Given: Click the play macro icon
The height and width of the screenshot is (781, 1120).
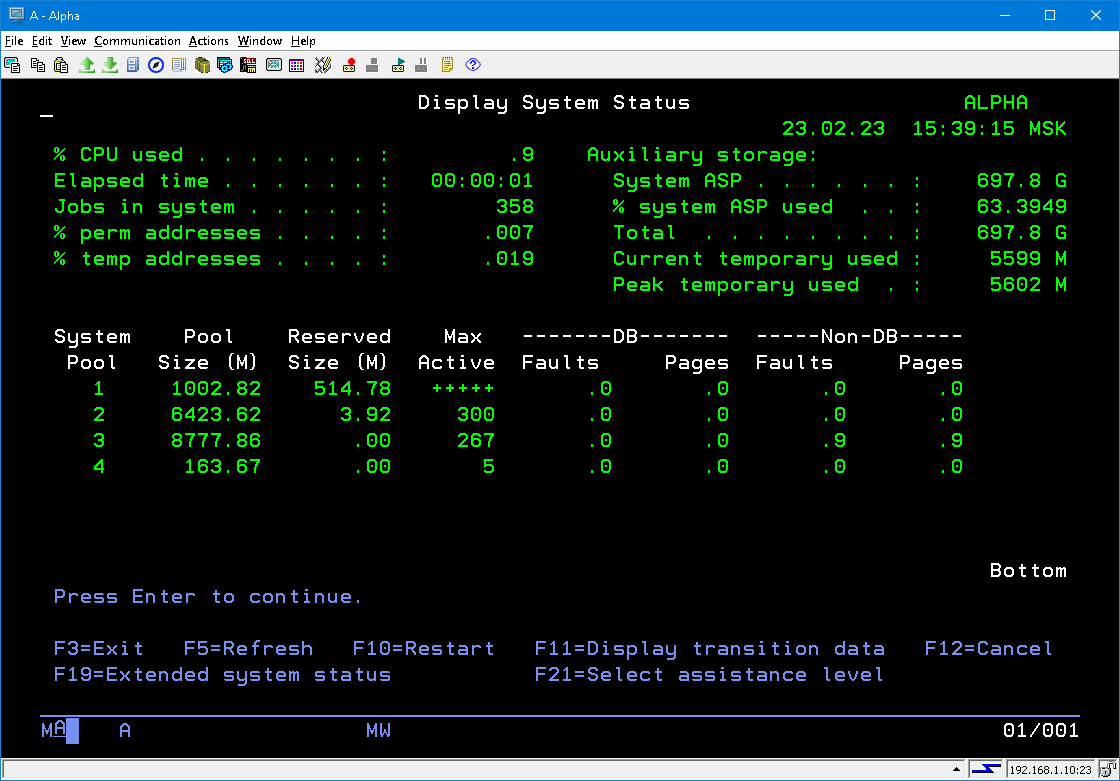Looking at the screenshot, I should click(398, 65).
